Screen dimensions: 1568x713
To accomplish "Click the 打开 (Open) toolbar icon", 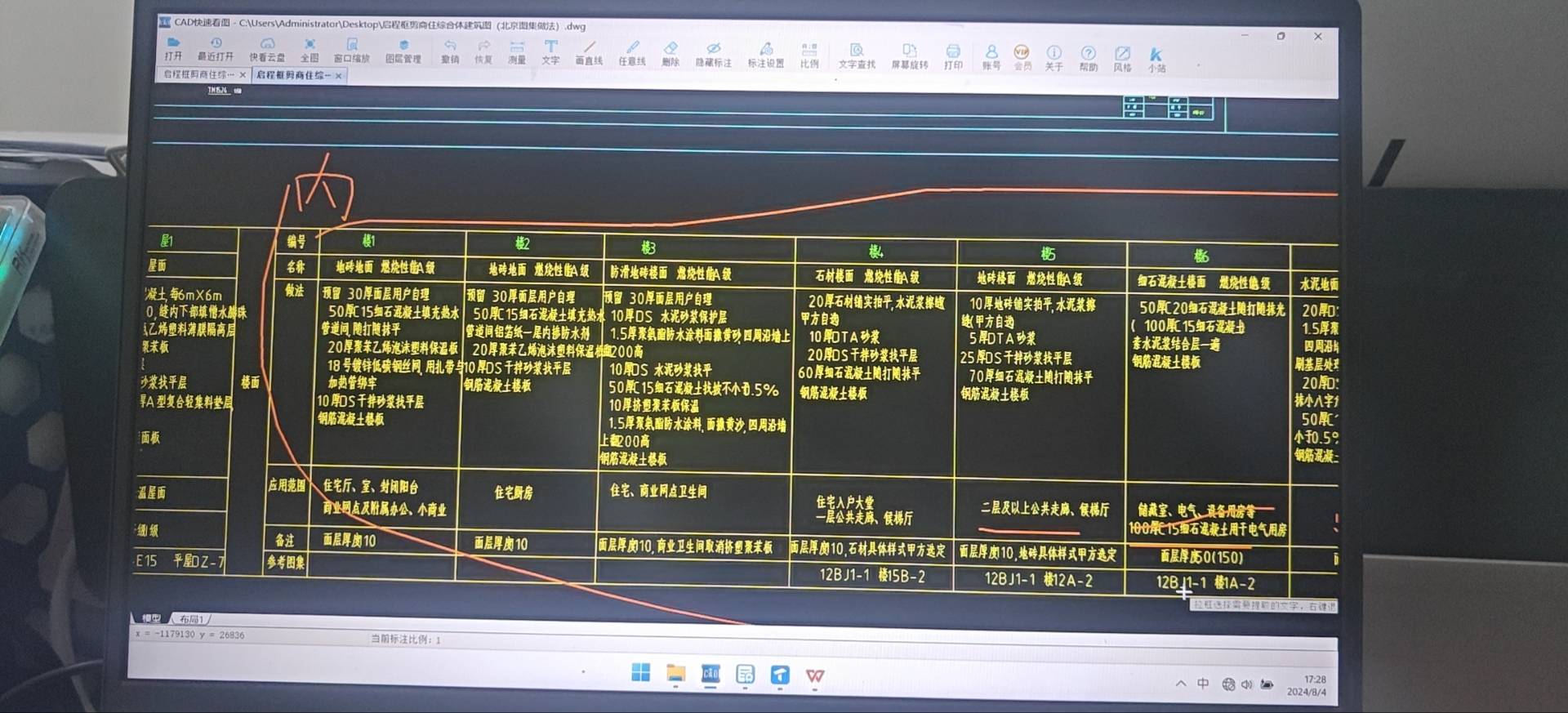I will [x=173, y=49].
